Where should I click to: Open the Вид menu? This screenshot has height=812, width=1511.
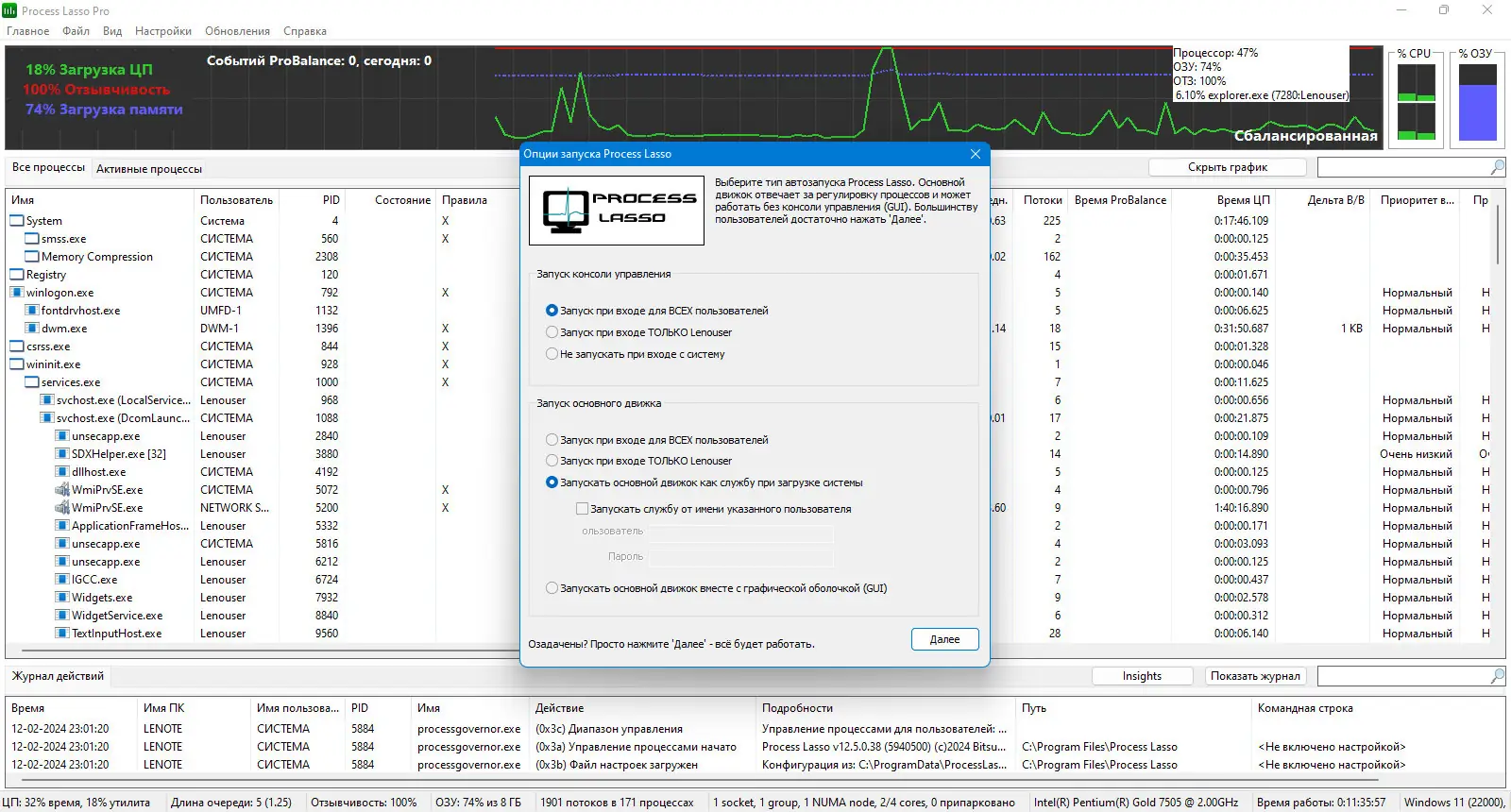click(x=112, y=31)
